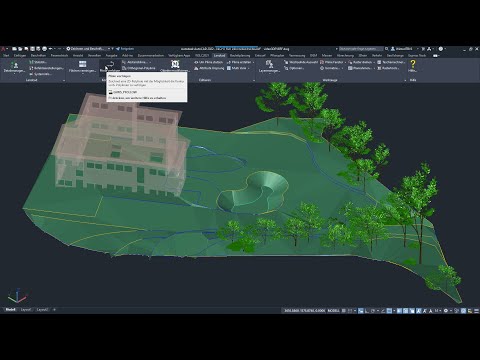Viewport: 480px width, 360px height.
Task: Cycle ribbon minimize state toggle button
Action: click(436, 55)
